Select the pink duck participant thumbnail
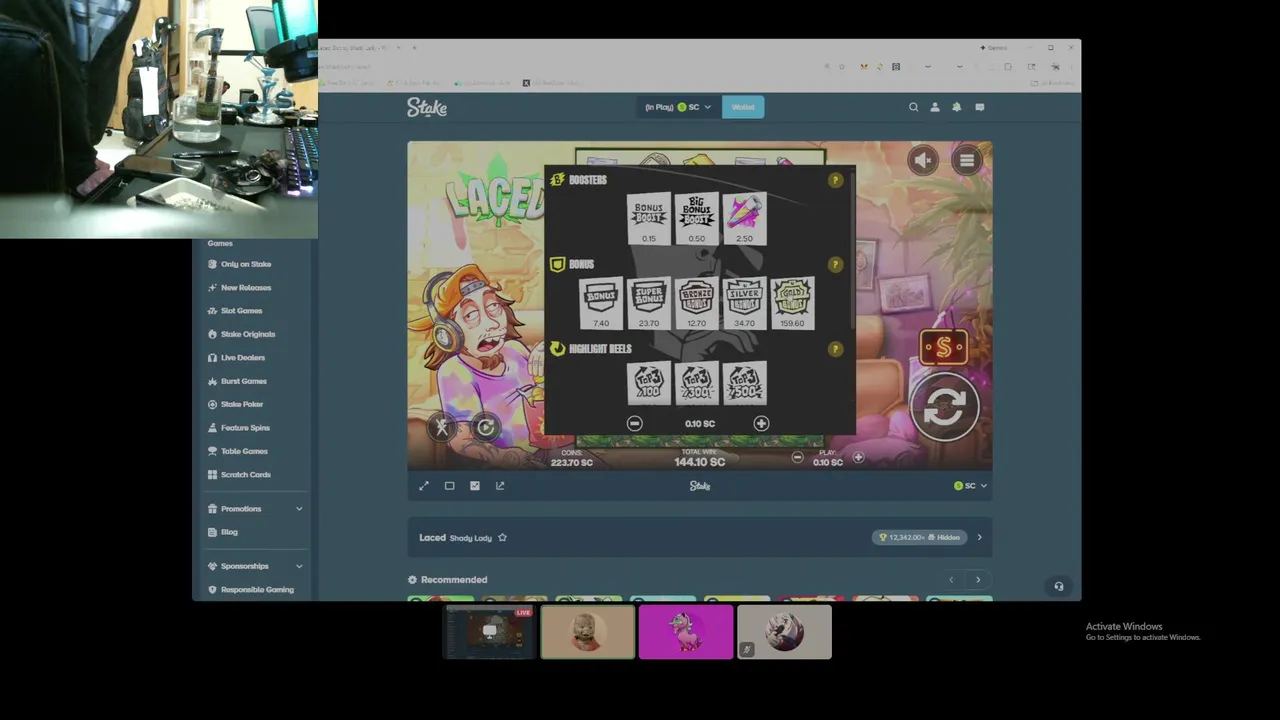The height and width of the screenshot is (720, 1280). click(686, 632)
